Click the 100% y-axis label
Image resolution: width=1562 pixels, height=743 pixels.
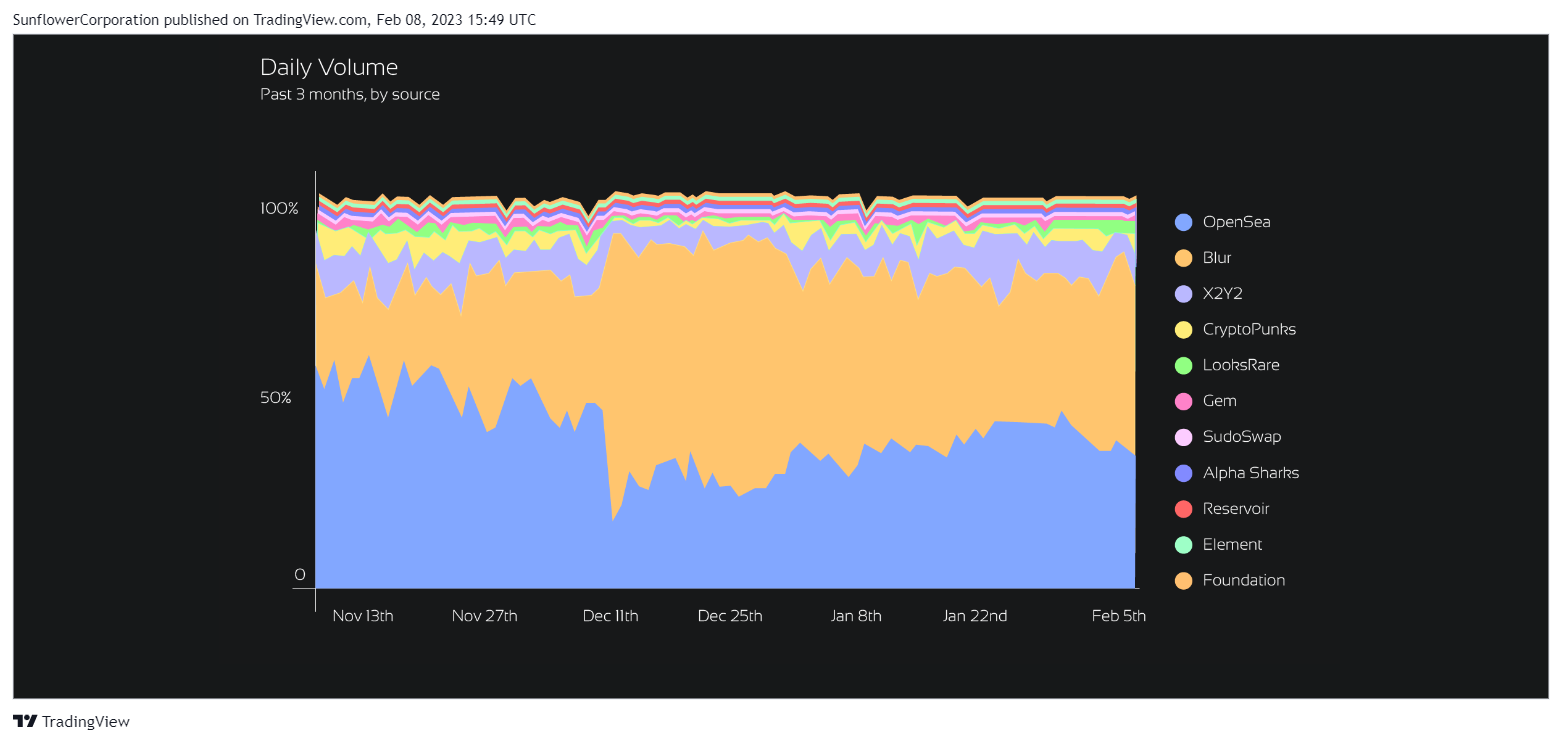(x=279, y=208)
